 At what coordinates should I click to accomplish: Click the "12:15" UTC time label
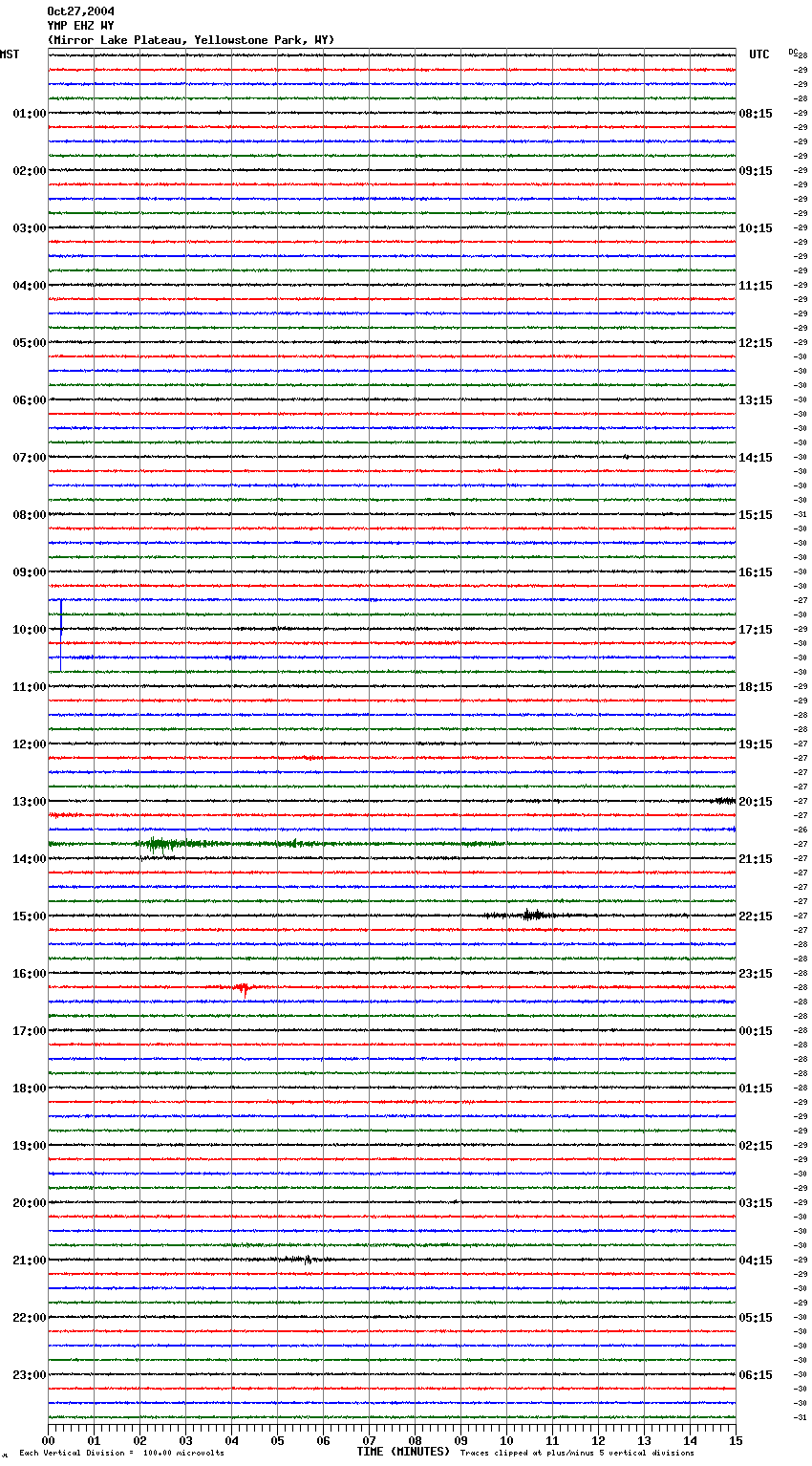(756, 343)
